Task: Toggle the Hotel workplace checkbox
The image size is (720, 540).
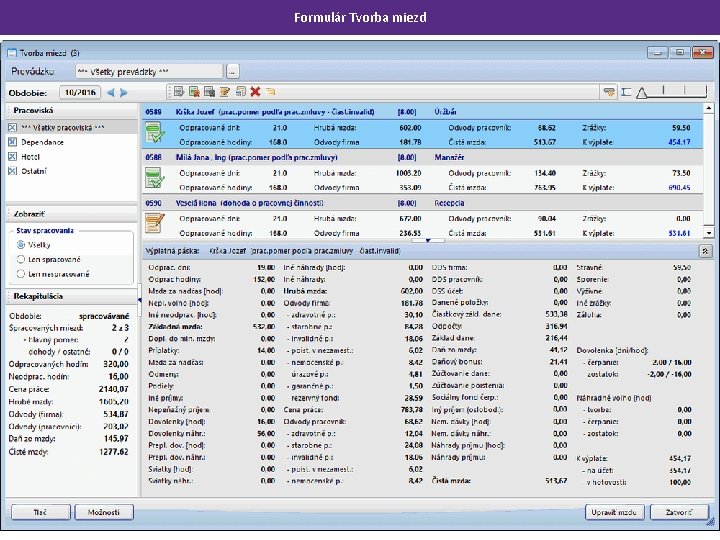Action: pyautogui.click(x=12, y=157)
